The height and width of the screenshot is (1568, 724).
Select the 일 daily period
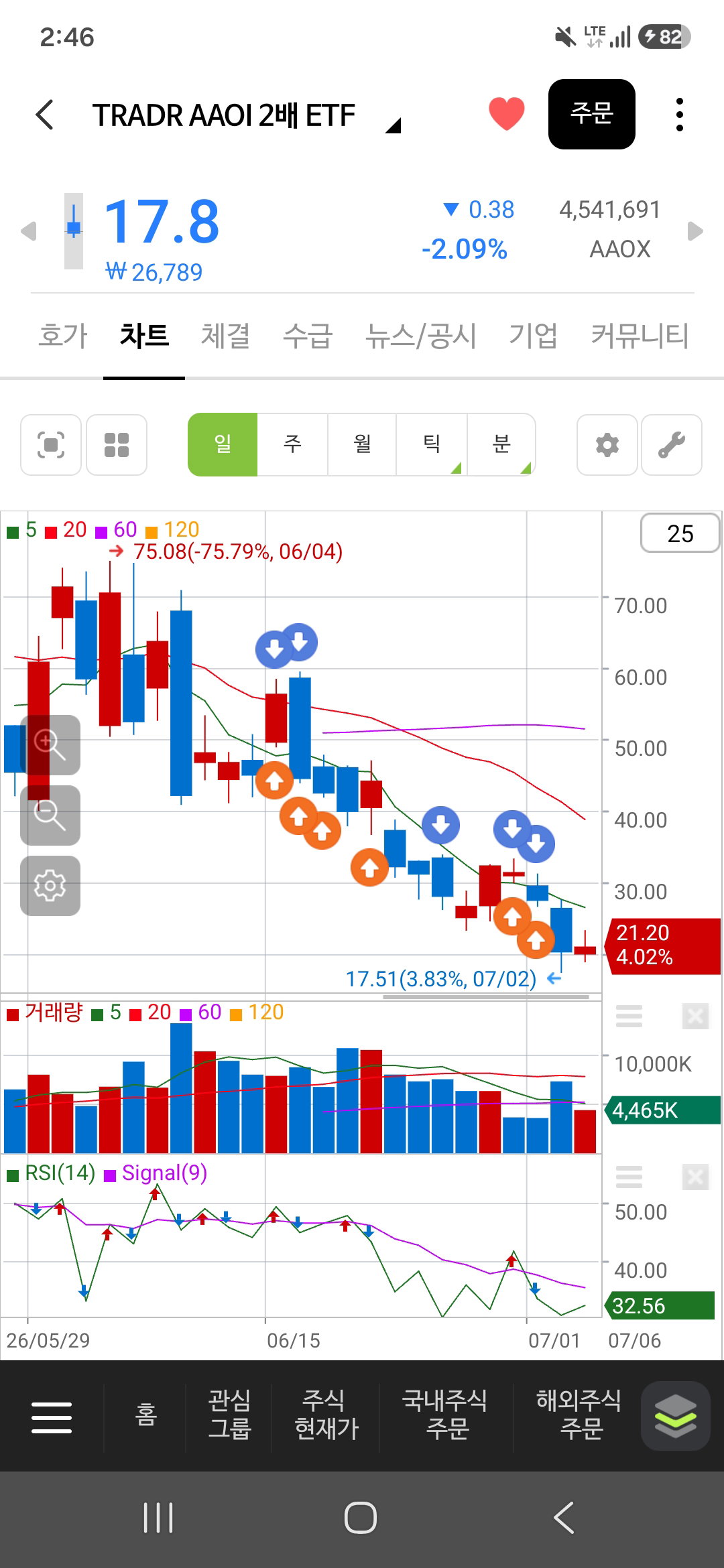[223, 444]
